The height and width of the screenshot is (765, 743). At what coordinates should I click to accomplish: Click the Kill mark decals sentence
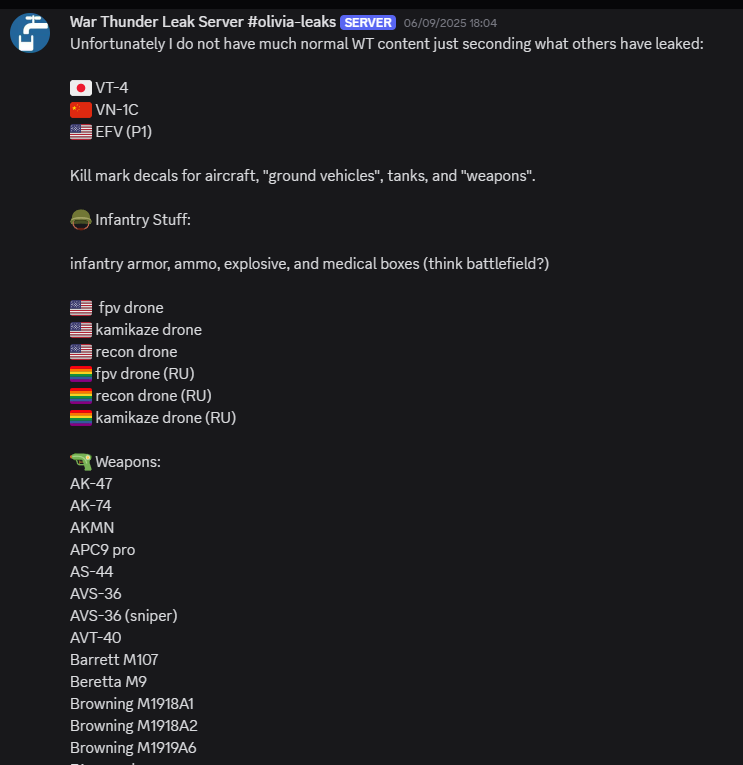point(302,176)
